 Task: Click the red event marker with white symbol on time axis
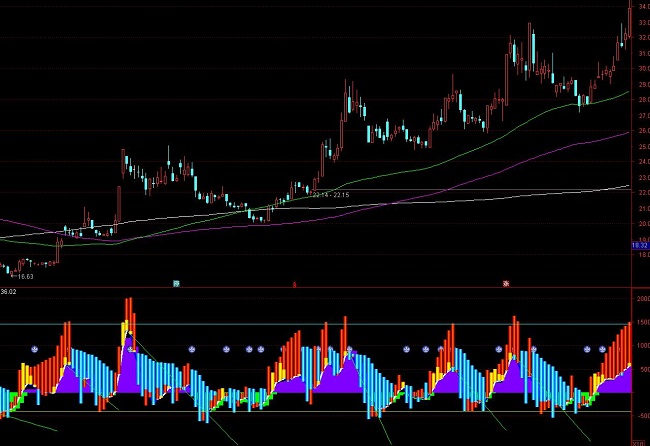(506, 283)
